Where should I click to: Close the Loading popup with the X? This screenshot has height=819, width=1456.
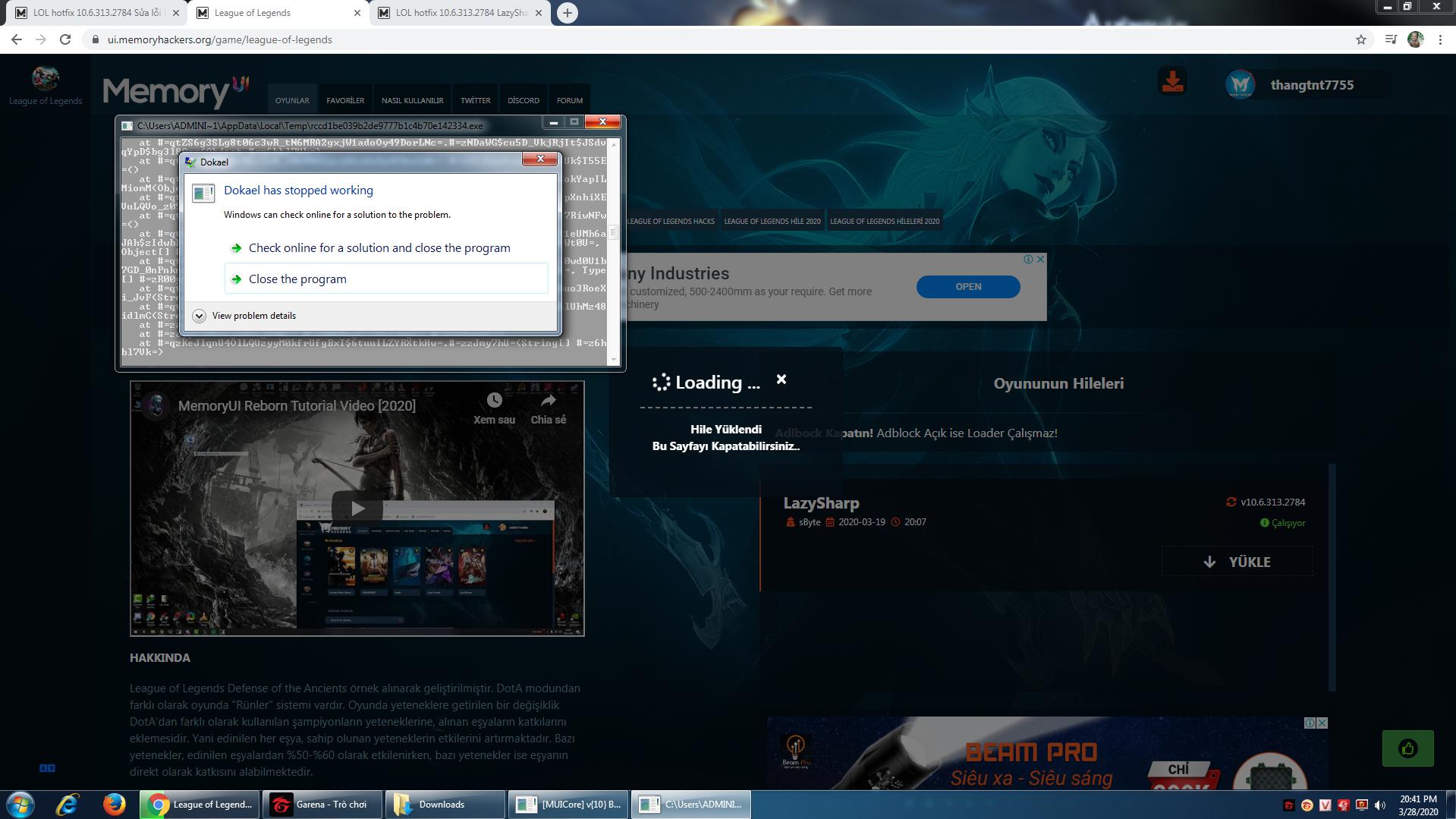pyautogui.click(x=781, y=380)
